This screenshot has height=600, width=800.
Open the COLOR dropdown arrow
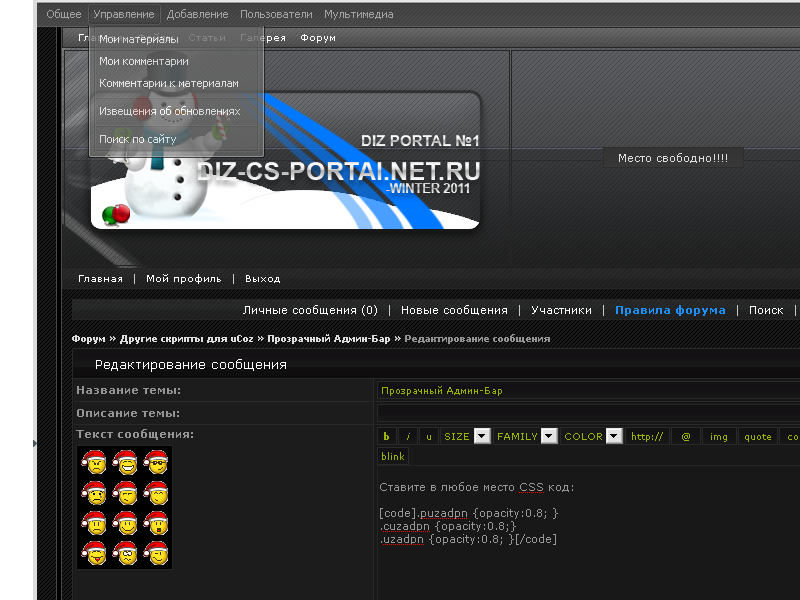tap(614, 436)
